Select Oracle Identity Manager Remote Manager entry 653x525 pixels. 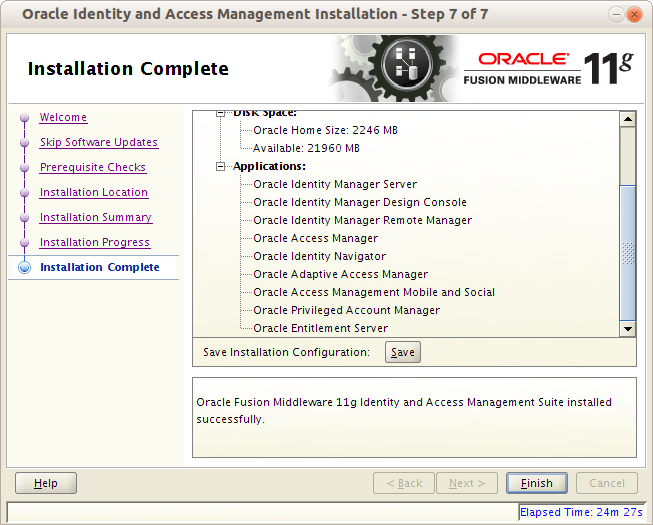point(362,220)
